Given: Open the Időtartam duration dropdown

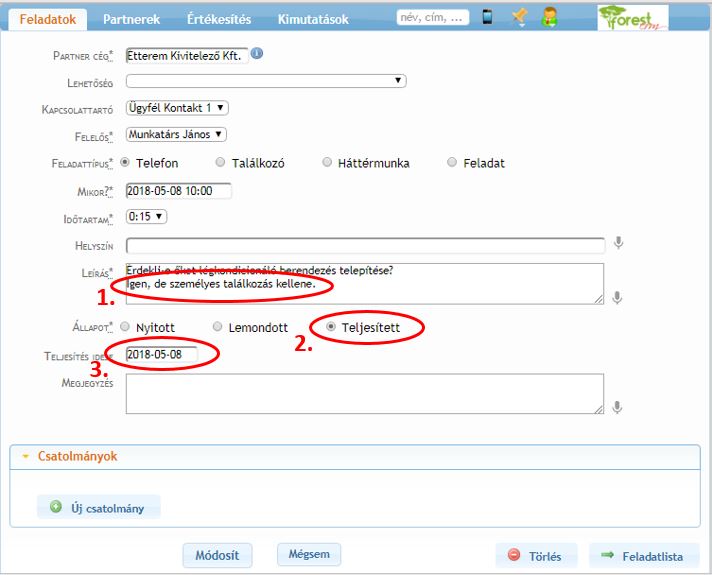Looking at the screenshot, I should point(146,216).
